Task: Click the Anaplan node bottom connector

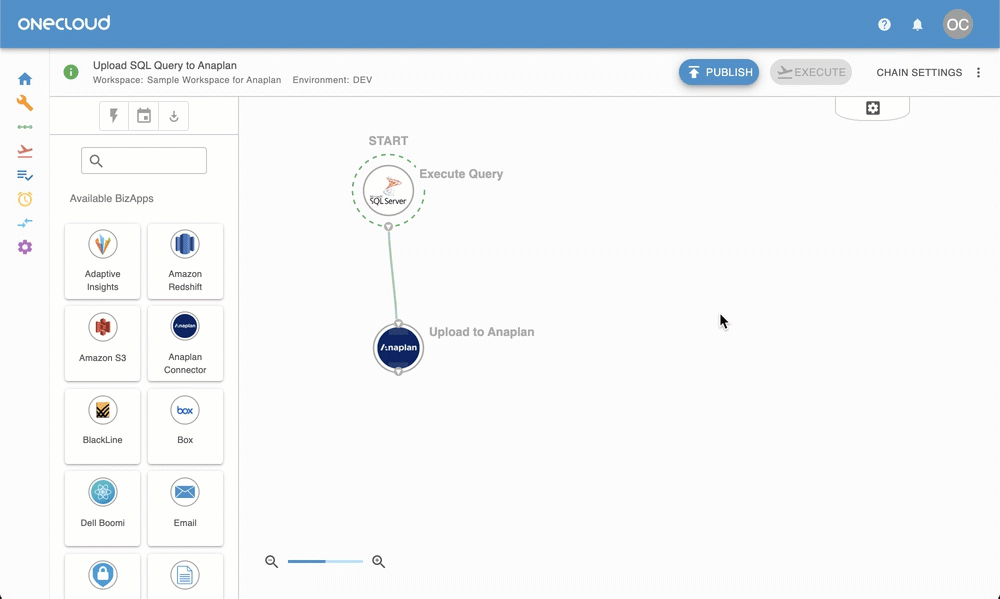Action: (x=398, y=371)
